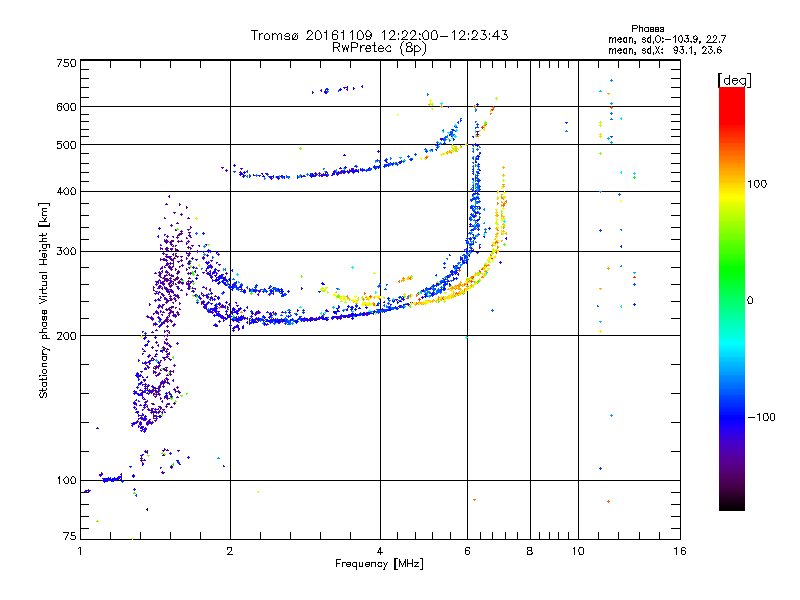This screenshot has width=800, height=600.
Task: Click the colorbar tick label "100"
Action: (x=757, y=184)
